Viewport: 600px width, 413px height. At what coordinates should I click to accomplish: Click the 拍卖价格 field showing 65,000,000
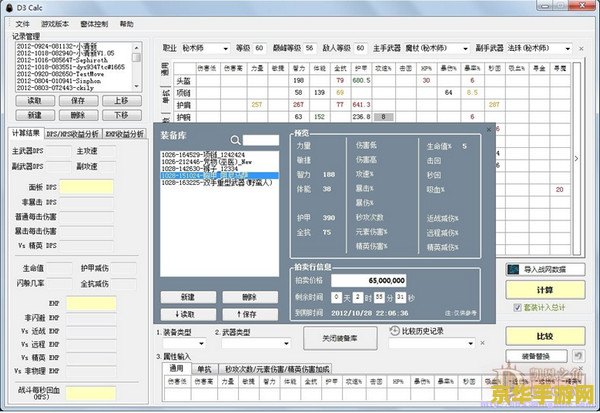(x=368, y=281)
